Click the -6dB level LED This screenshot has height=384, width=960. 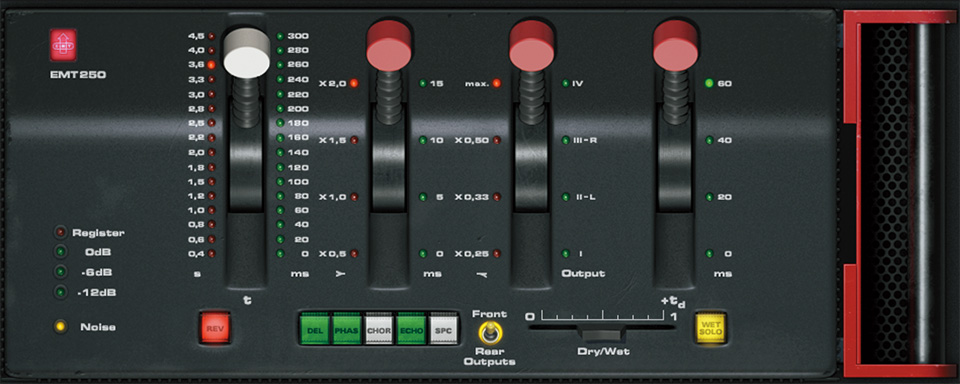coord(61,272)
